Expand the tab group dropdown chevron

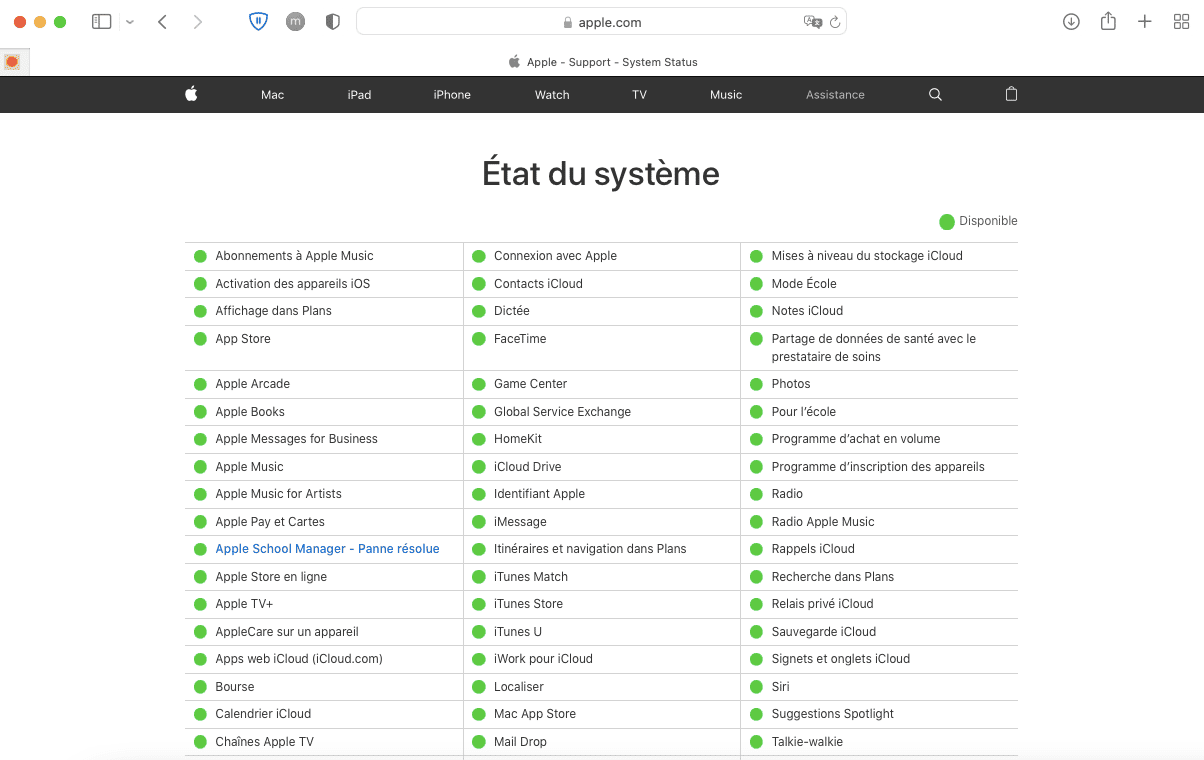(130, 22)
